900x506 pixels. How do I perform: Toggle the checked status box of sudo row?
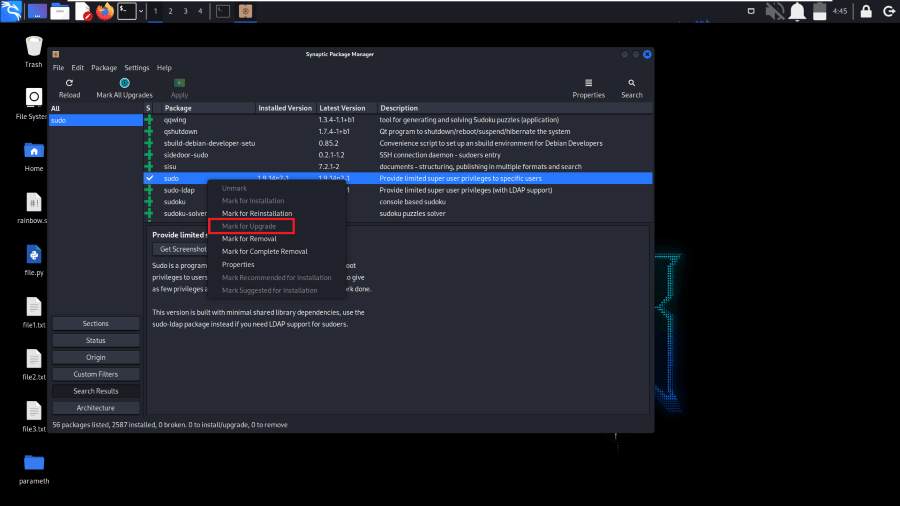(149, 178)
